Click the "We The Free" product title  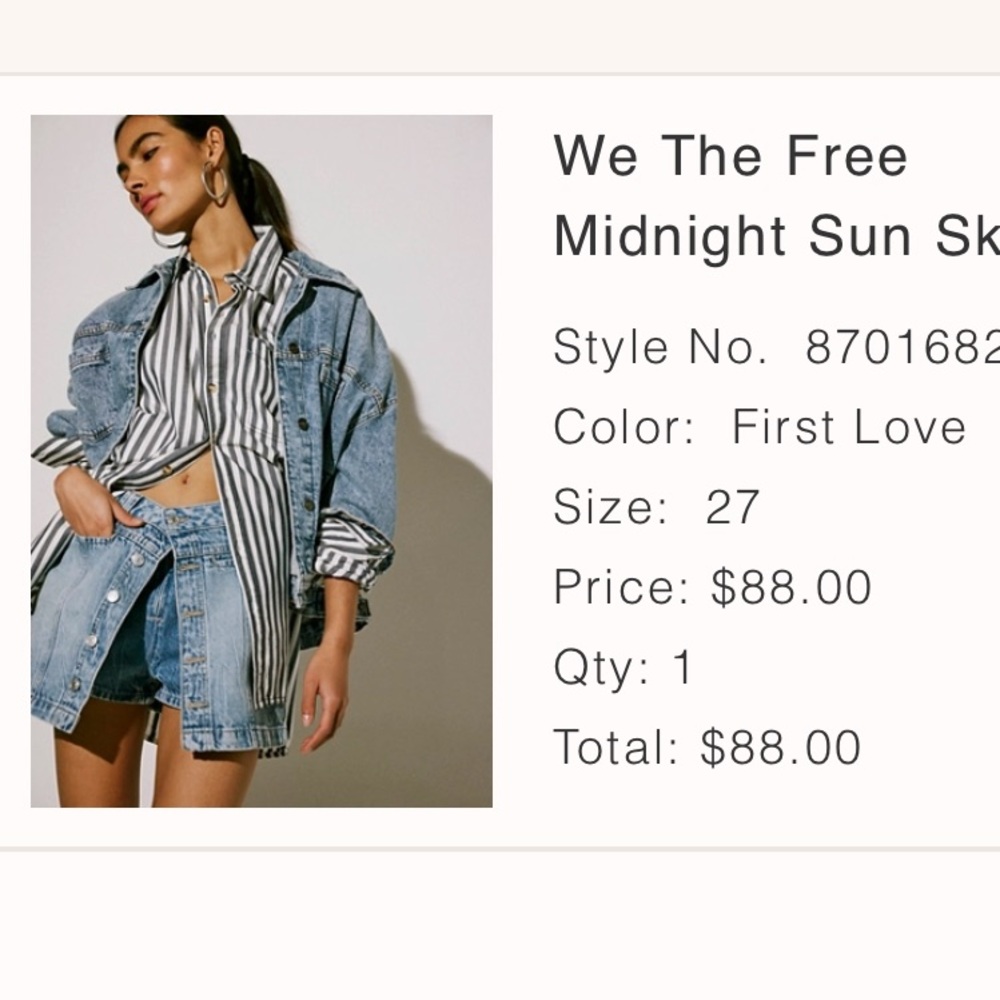coord(730,156)
